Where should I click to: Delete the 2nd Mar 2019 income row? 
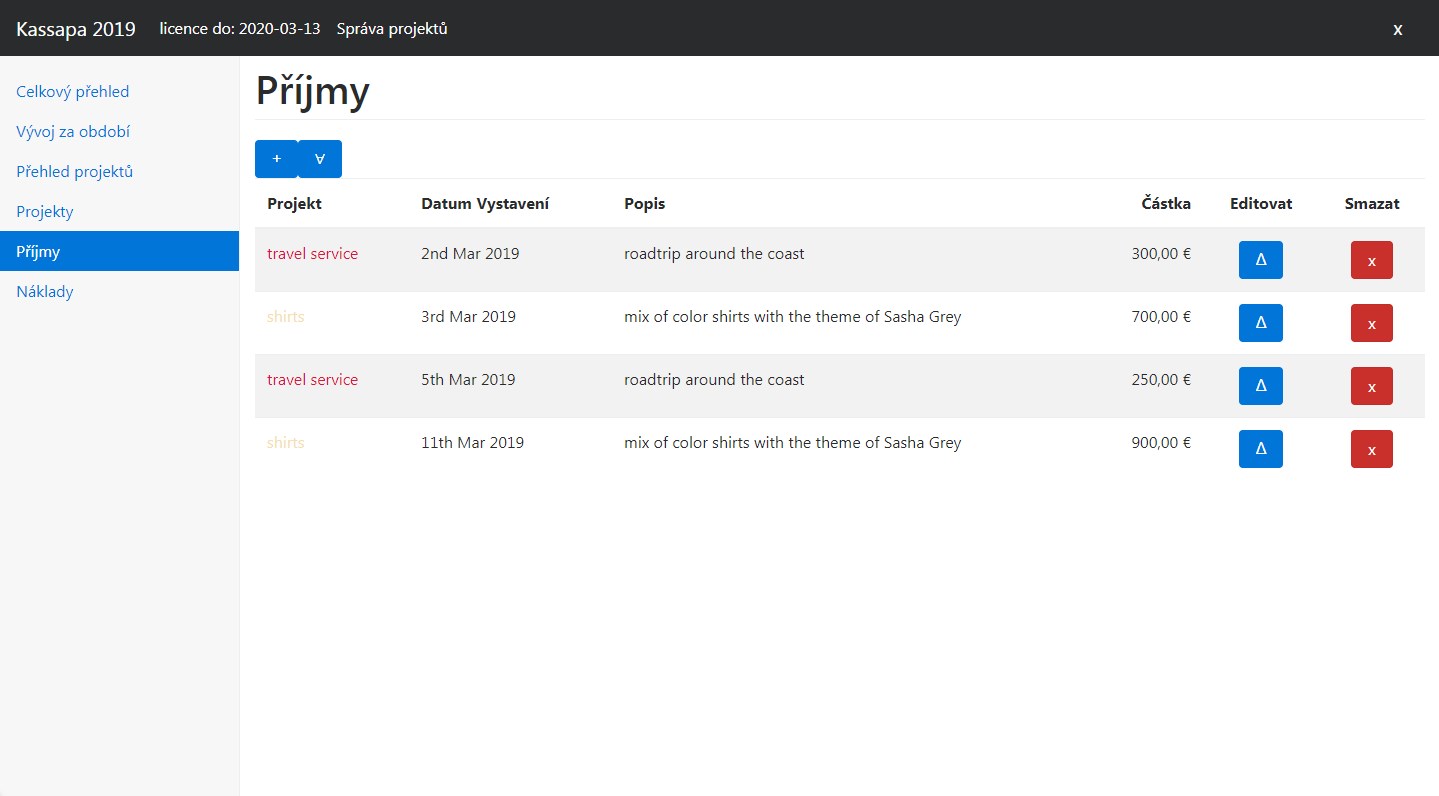click(1371, 260)
